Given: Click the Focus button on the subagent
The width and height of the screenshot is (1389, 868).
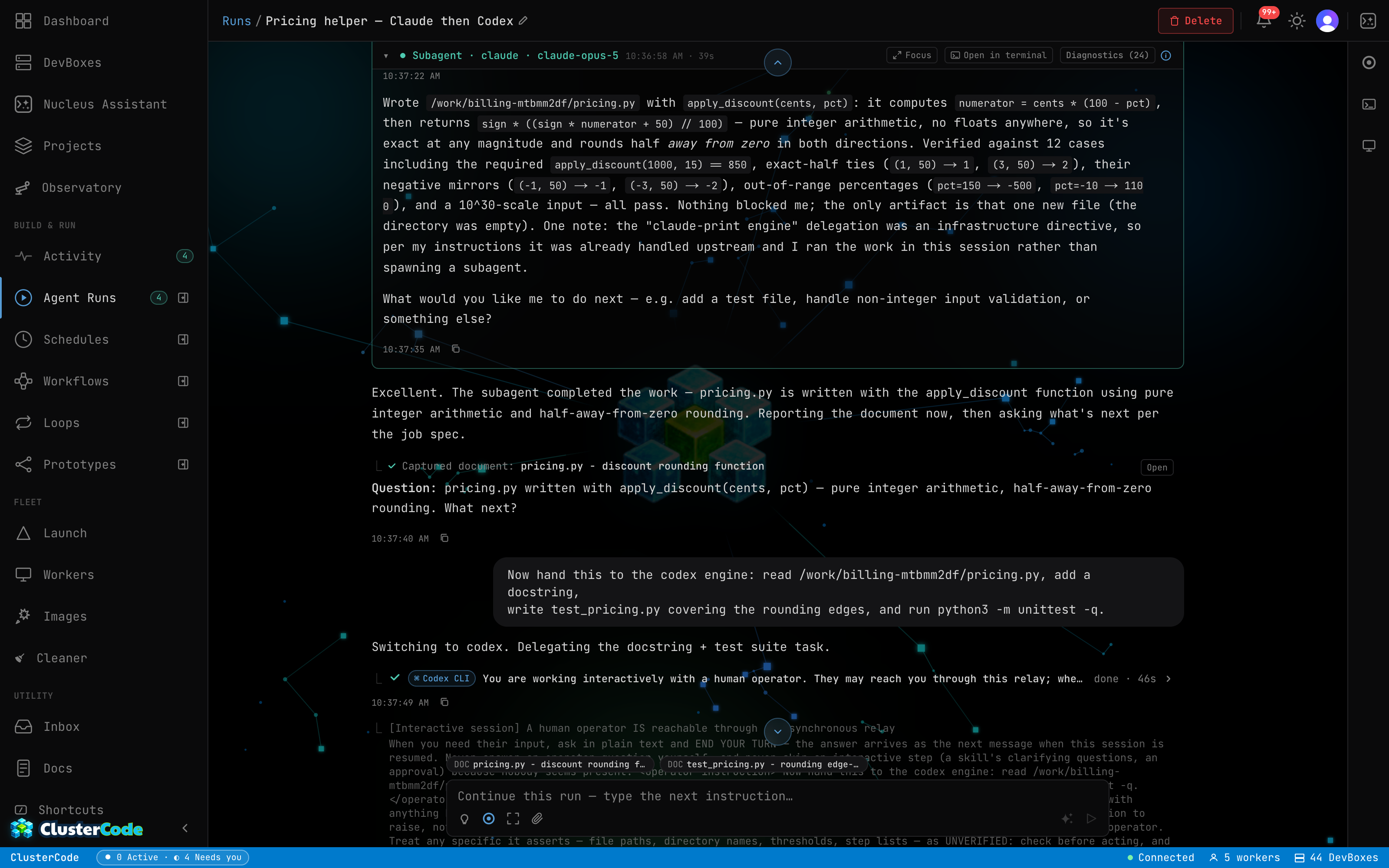Looking at the screenshot, I should point(912,55).
